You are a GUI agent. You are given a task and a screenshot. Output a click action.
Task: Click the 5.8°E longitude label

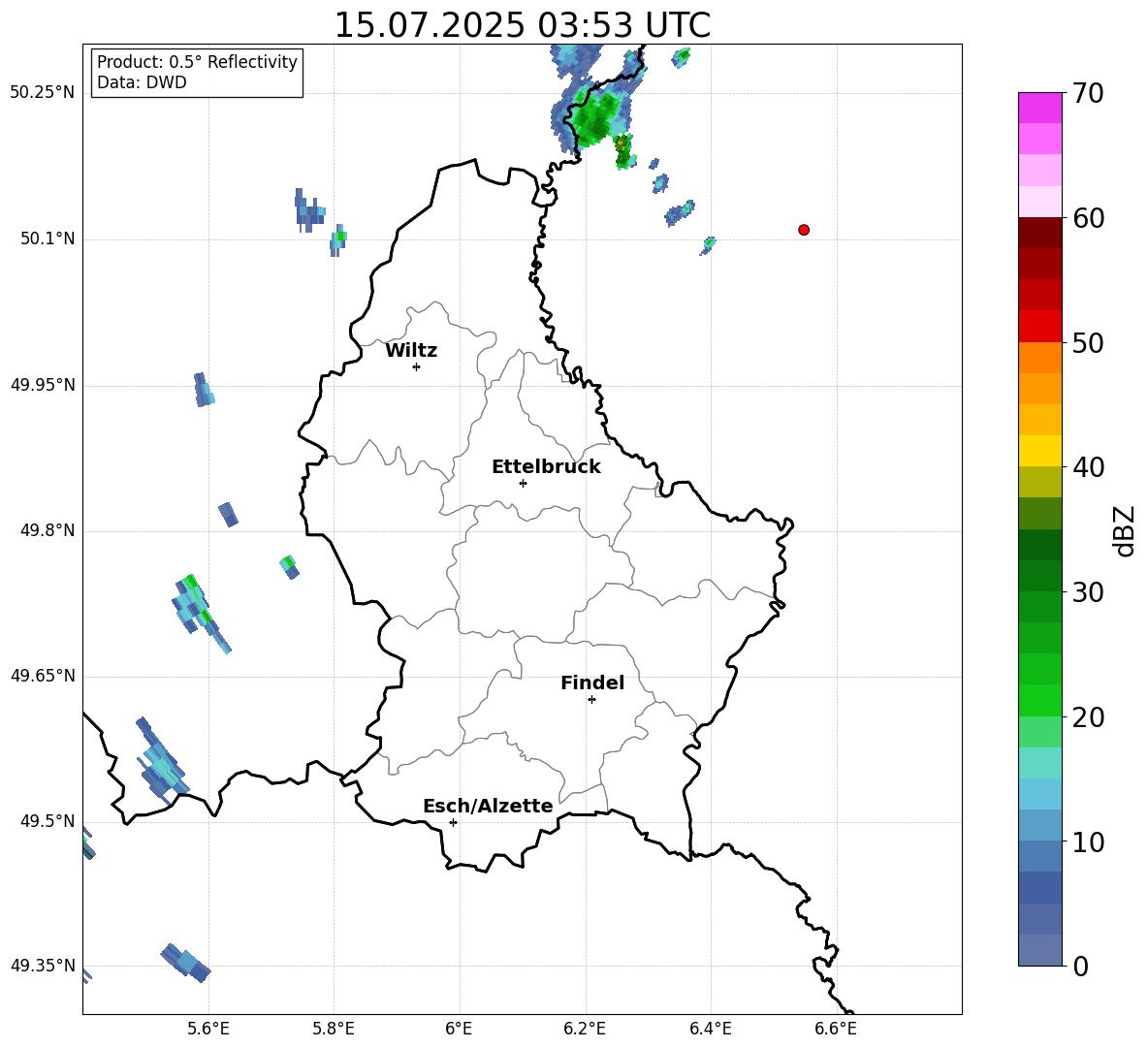tap(334, 1029)
